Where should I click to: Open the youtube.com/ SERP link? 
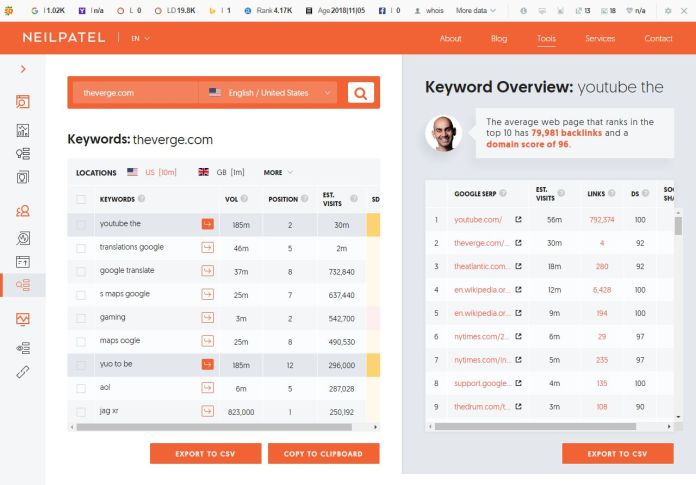[478, 220]
